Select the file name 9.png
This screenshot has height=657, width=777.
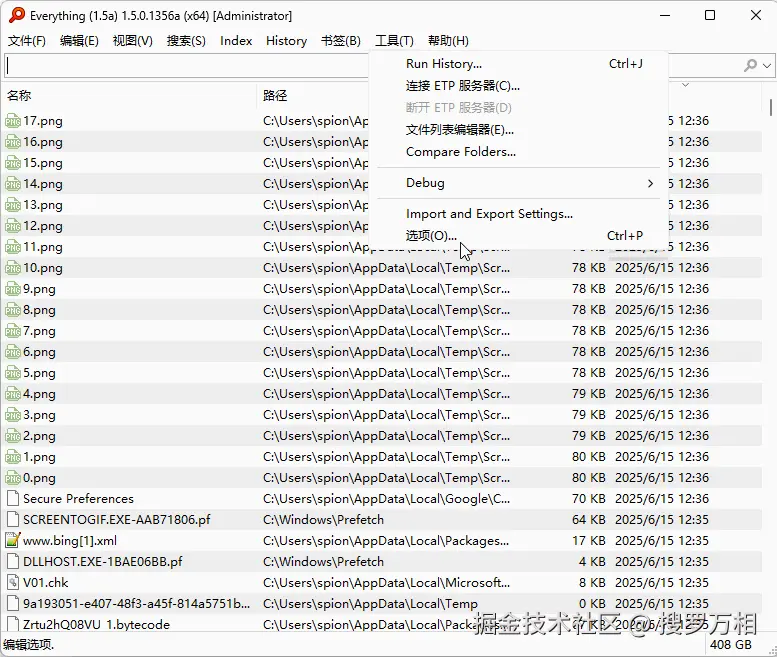pyautogui.click(x=39, y=289)
